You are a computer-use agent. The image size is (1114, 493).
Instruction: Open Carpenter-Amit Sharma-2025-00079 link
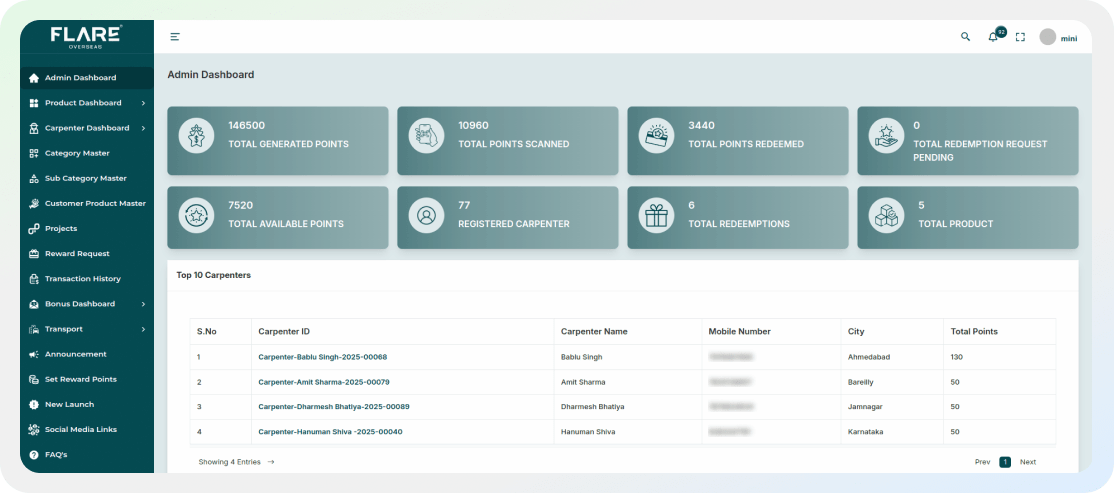[324, 382]
